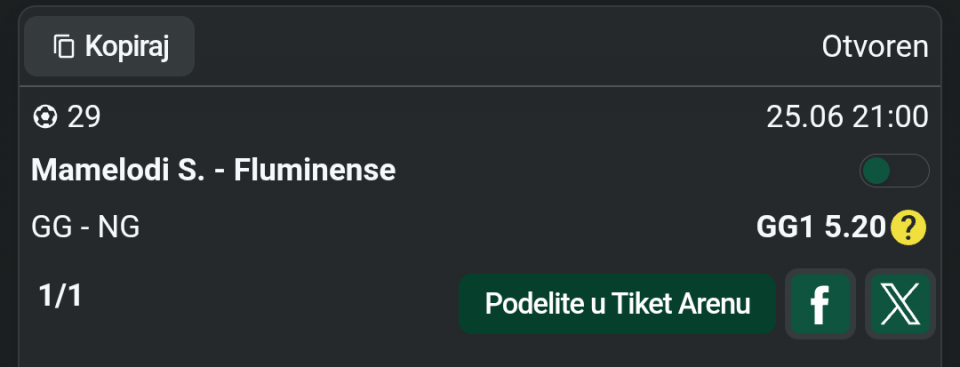Click the copy icon beside Kopiraj
This screenshot has height=367, width=960.
point(64,47)
